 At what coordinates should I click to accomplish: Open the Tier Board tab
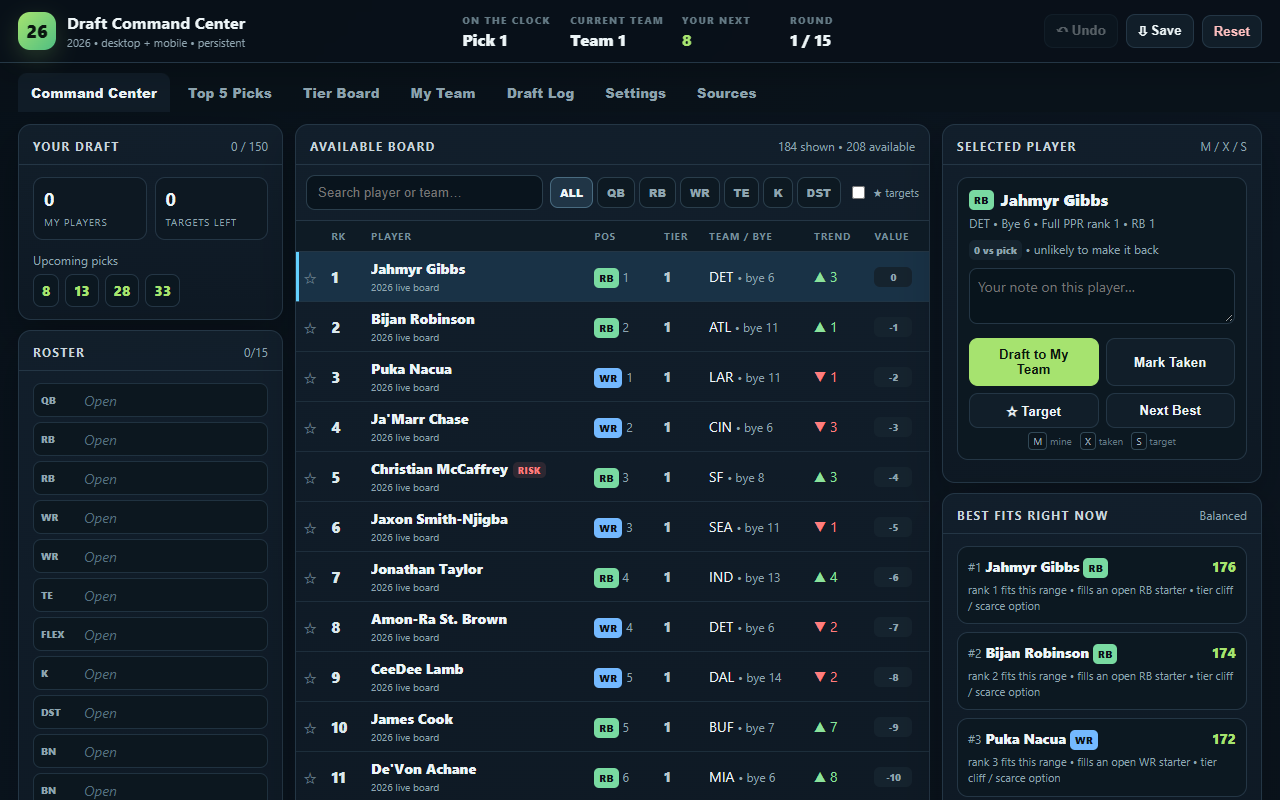tap(341, 93)
